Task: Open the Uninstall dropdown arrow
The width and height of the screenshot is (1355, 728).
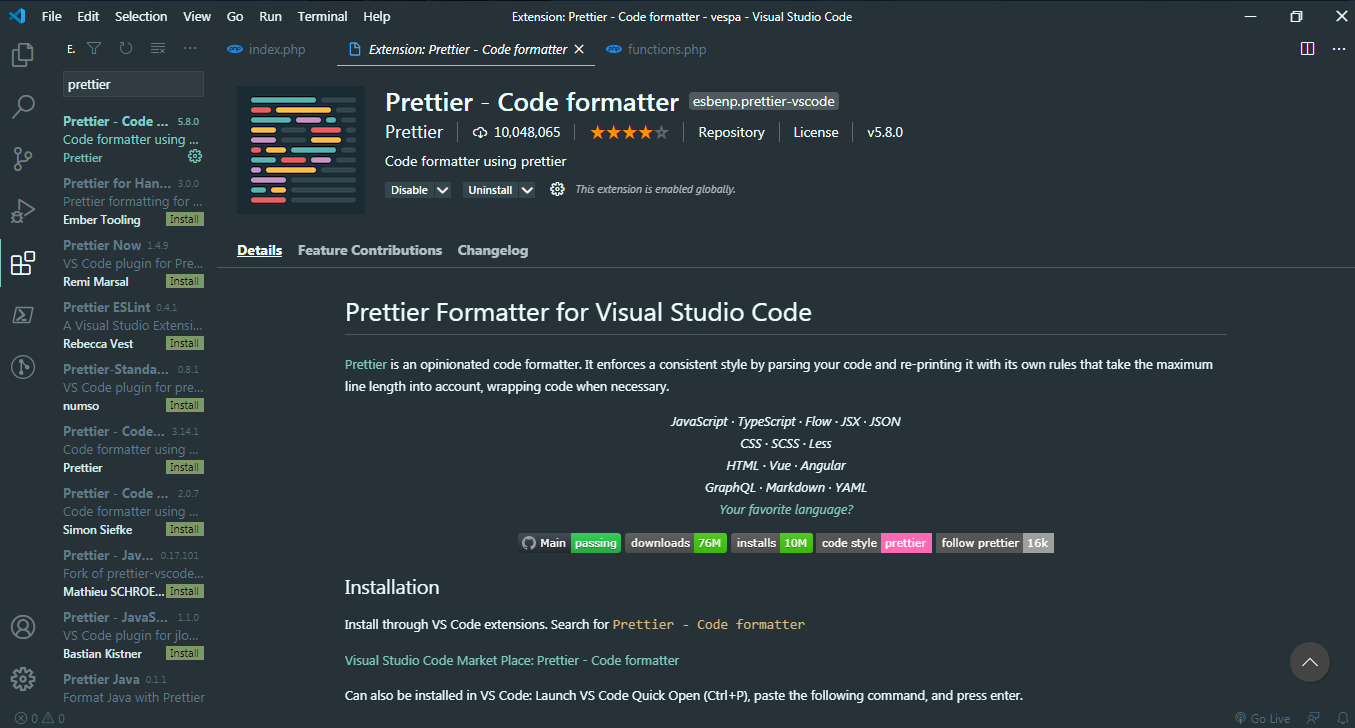Action: [x=527, y=190]
